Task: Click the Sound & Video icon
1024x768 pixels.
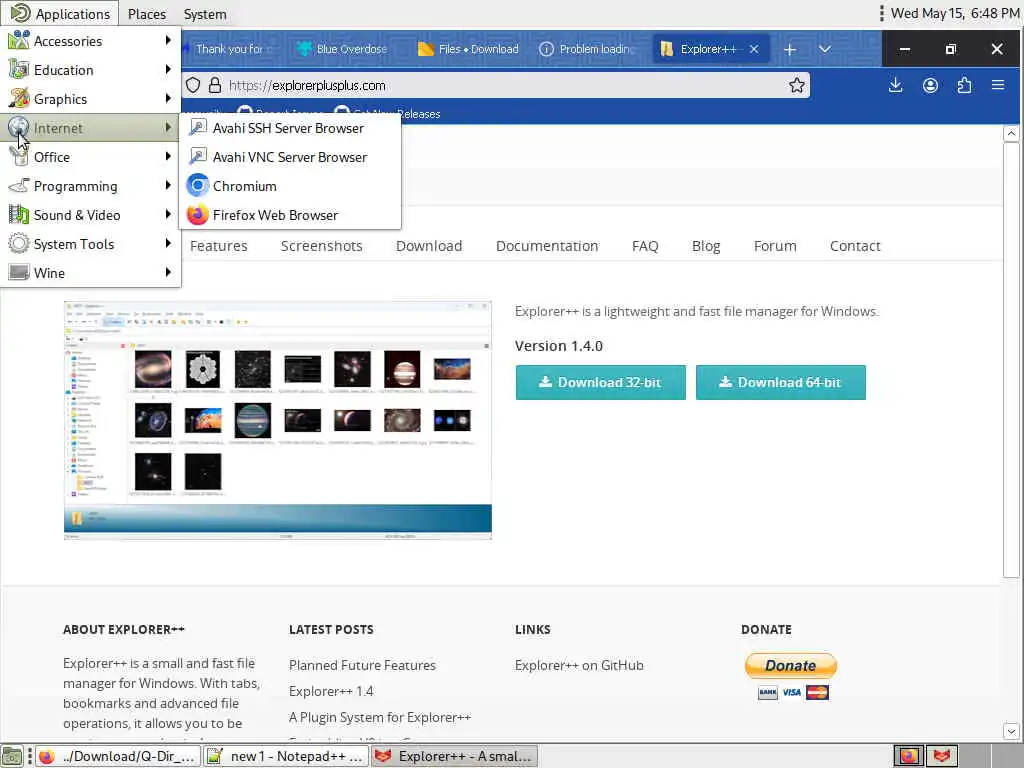Action: tap(18, 214)
